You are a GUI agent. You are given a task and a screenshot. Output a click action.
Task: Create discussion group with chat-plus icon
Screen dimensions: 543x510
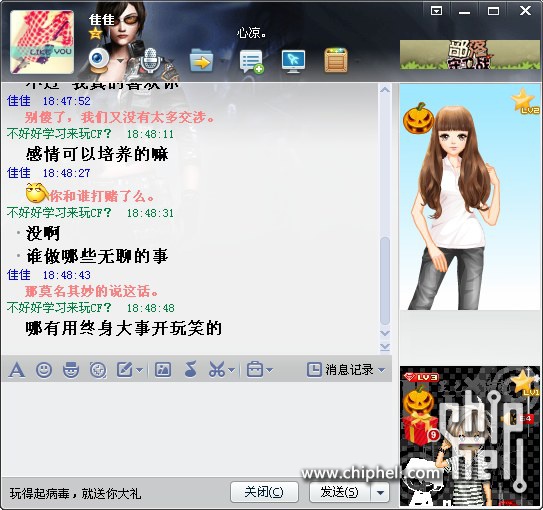tap(251, 62)
